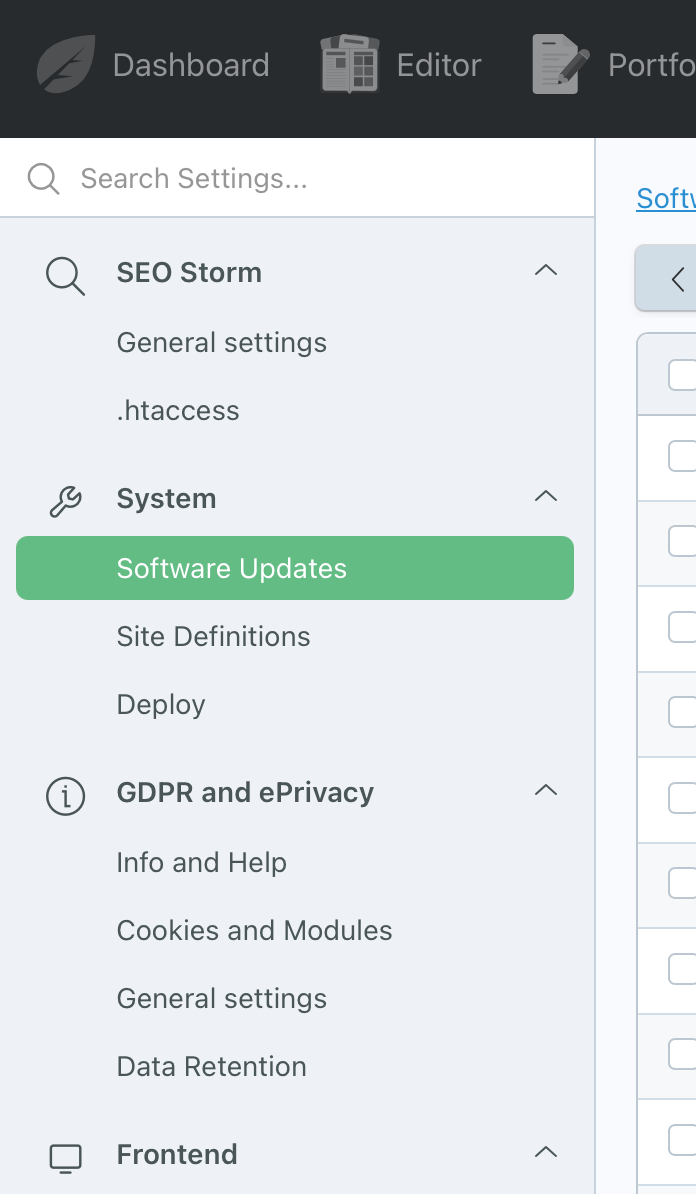Click the Portfolio document pencil icon
Viewport: 696px width, 1194px height.
click(561, 65)
